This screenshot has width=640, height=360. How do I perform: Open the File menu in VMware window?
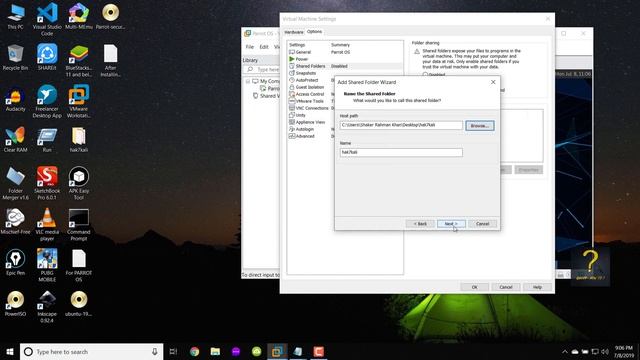tap(250, 47)
